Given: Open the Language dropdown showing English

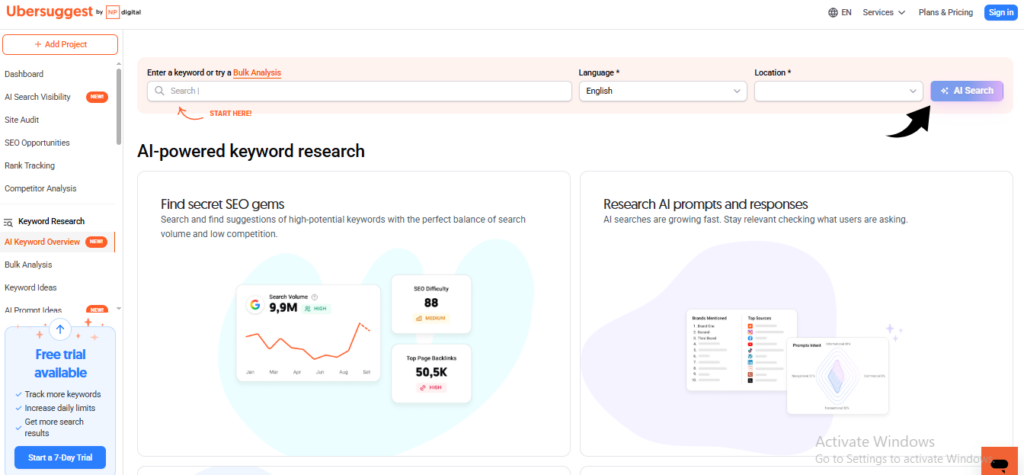Looking at the screenshot, I should click(663, 91).
